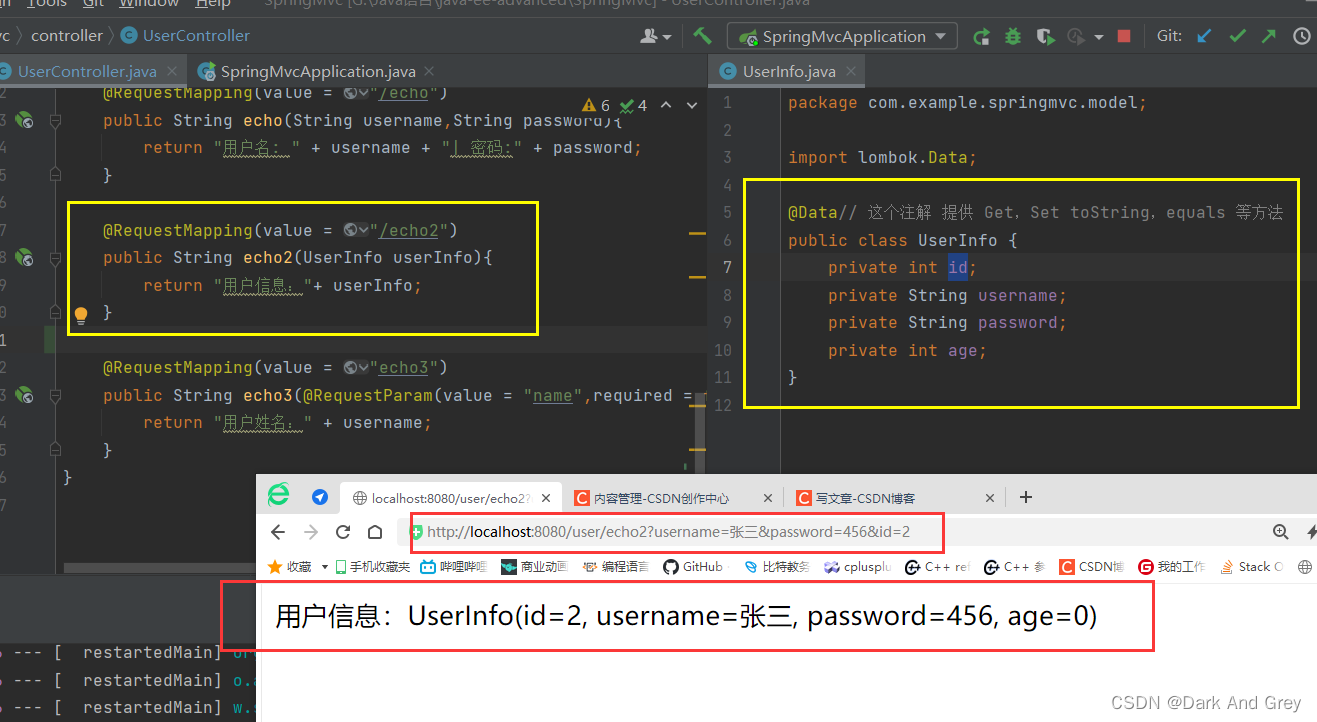Open the Window menu

click(x=149, y=4)
